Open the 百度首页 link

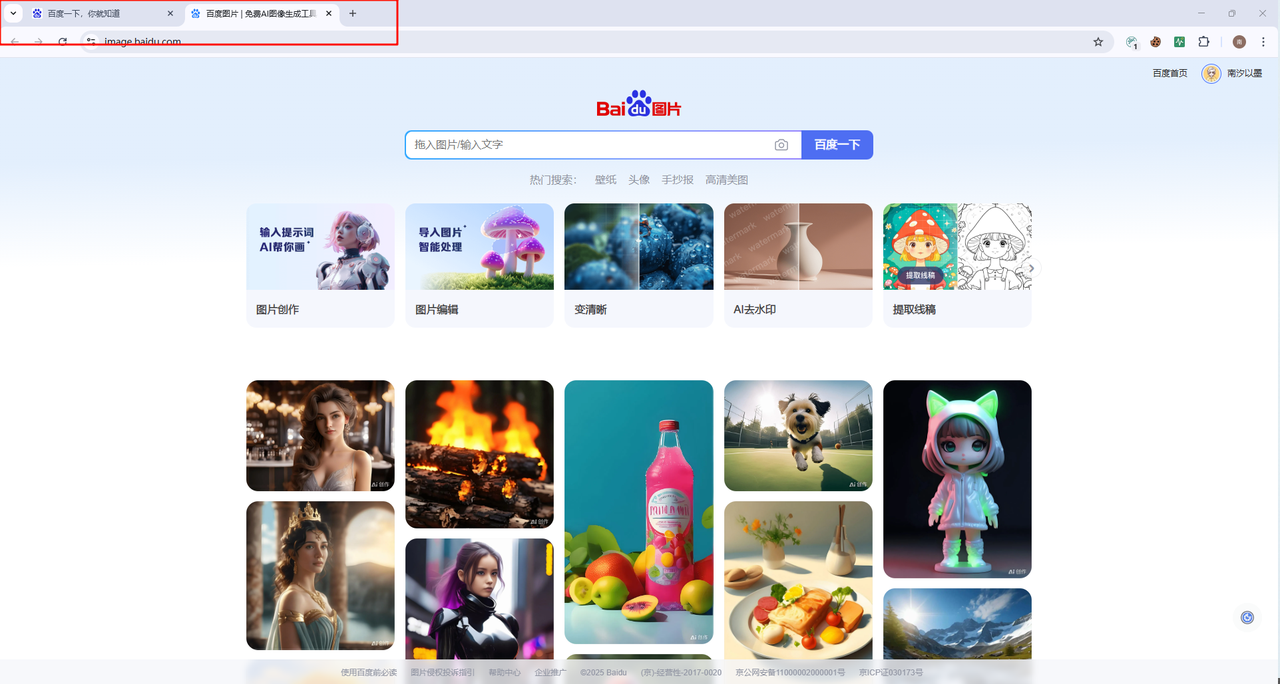(x=1169, y=73)
